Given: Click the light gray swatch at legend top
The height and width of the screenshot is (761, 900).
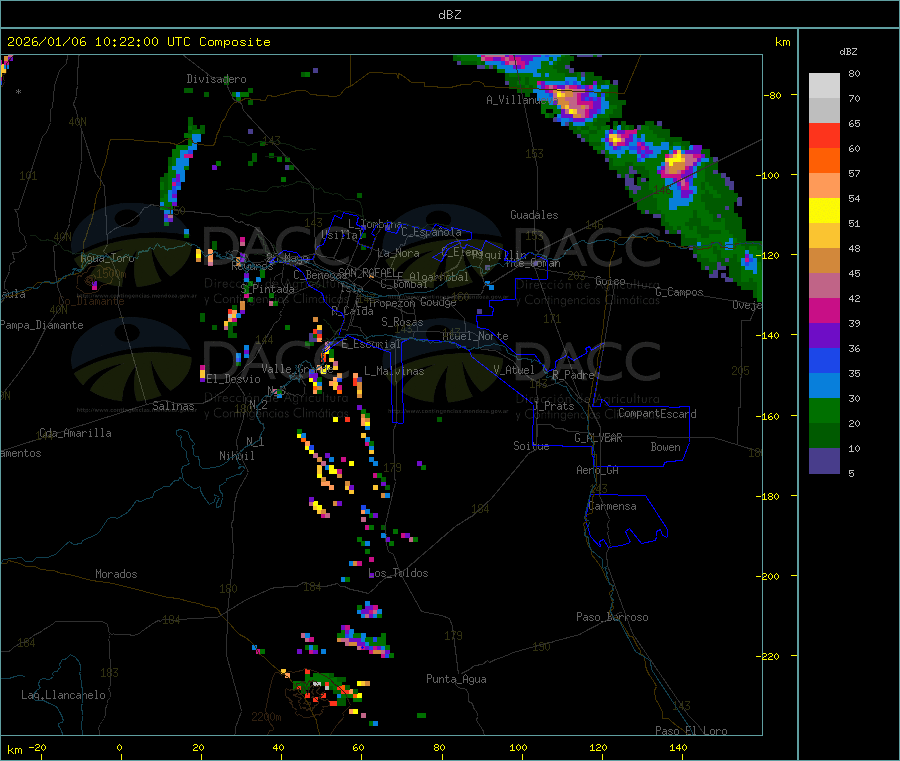Looking at the screenshot, I should 824,85.
